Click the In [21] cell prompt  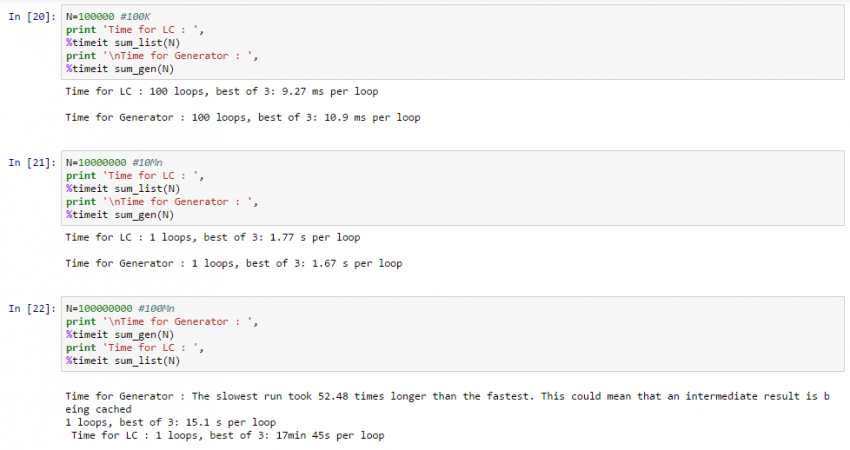33,163
